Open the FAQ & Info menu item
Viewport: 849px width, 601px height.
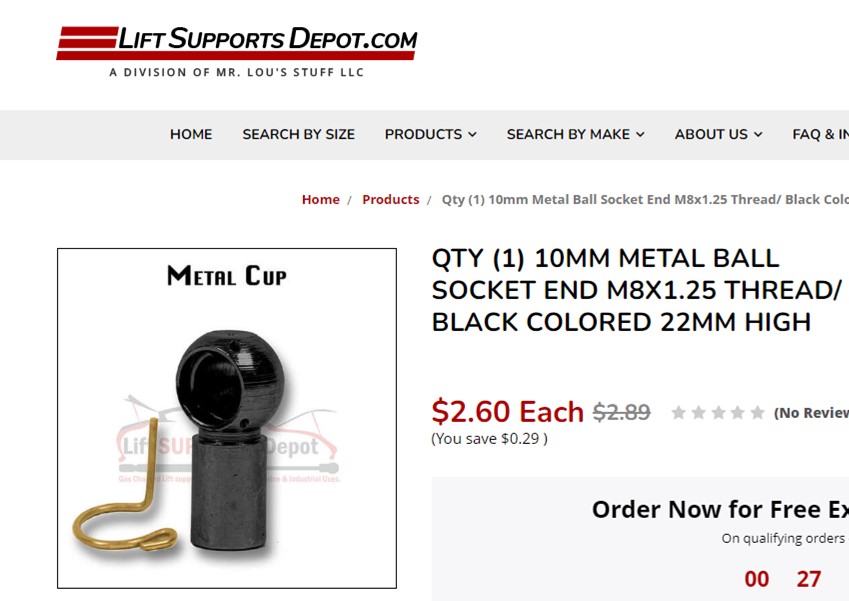[x=820, y=134]
